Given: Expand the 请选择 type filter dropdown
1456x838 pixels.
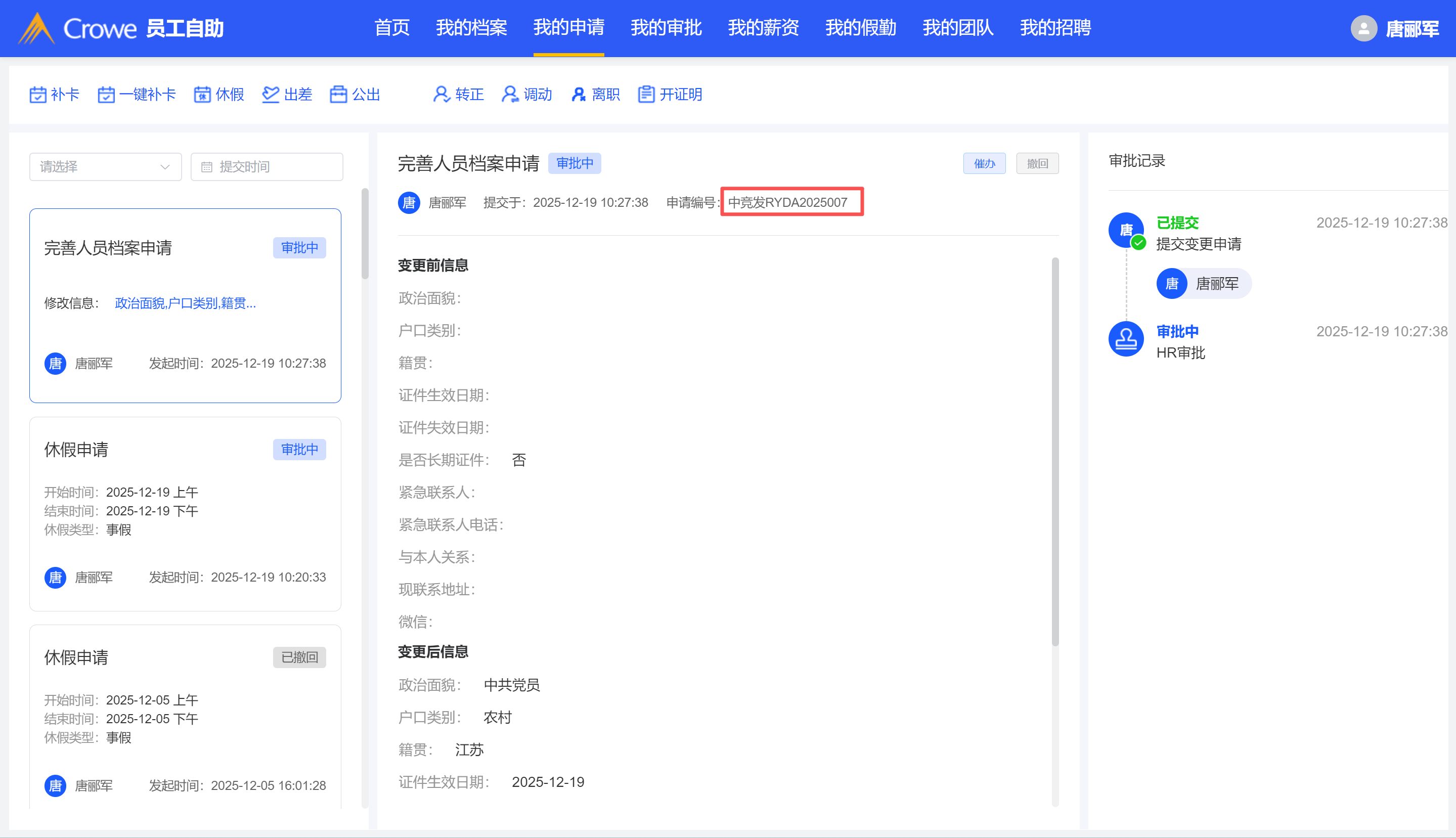Looking at the screenshot, I should pyautogui.click(x=105, y=167).
